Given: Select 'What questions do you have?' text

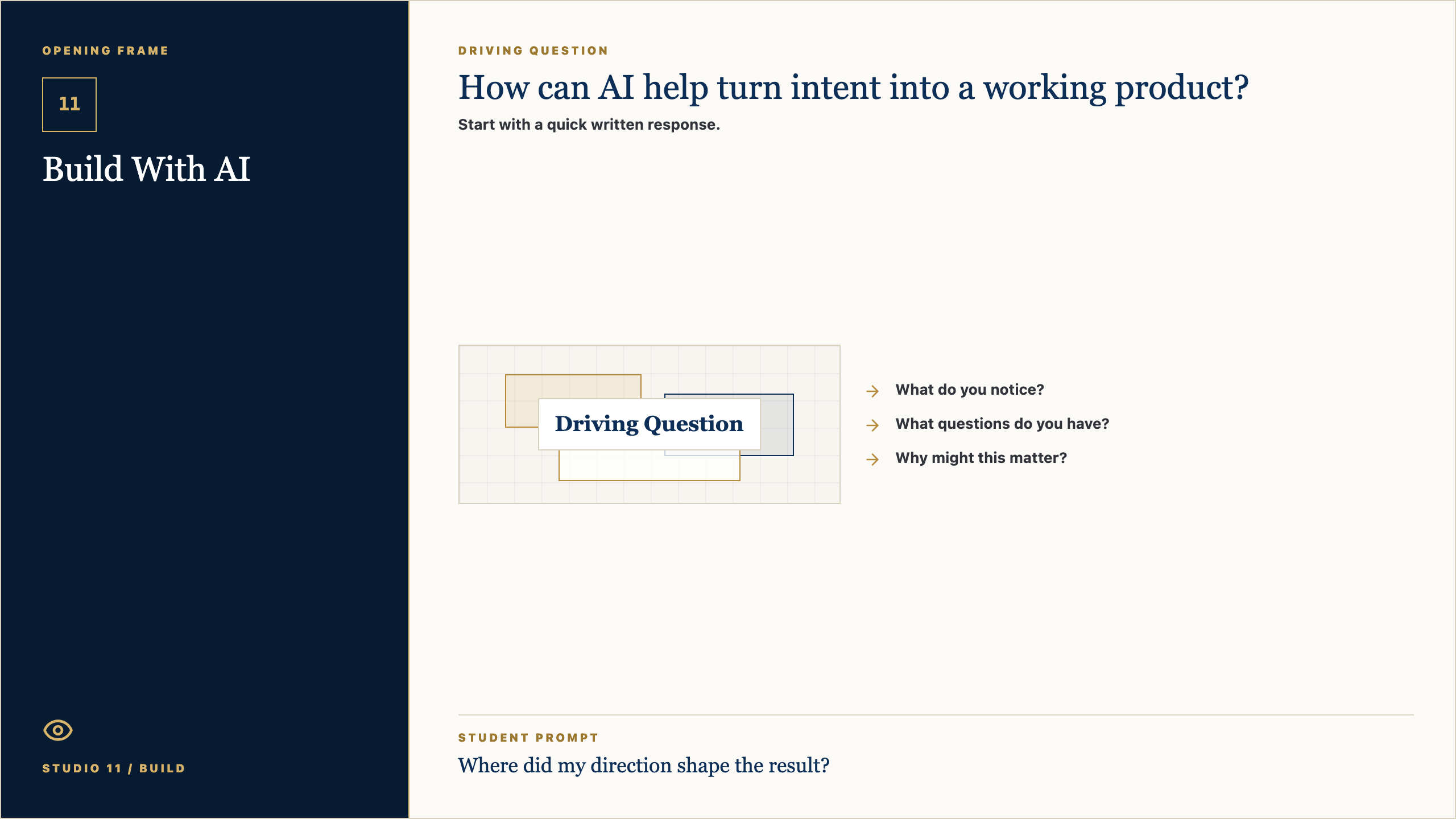Looking at the screenshot, I should tap(1002, 424).
